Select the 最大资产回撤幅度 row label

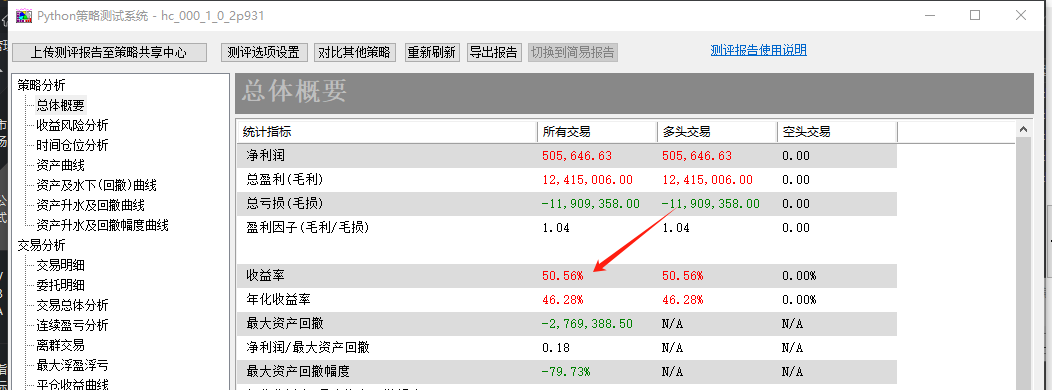pos(298,371)
